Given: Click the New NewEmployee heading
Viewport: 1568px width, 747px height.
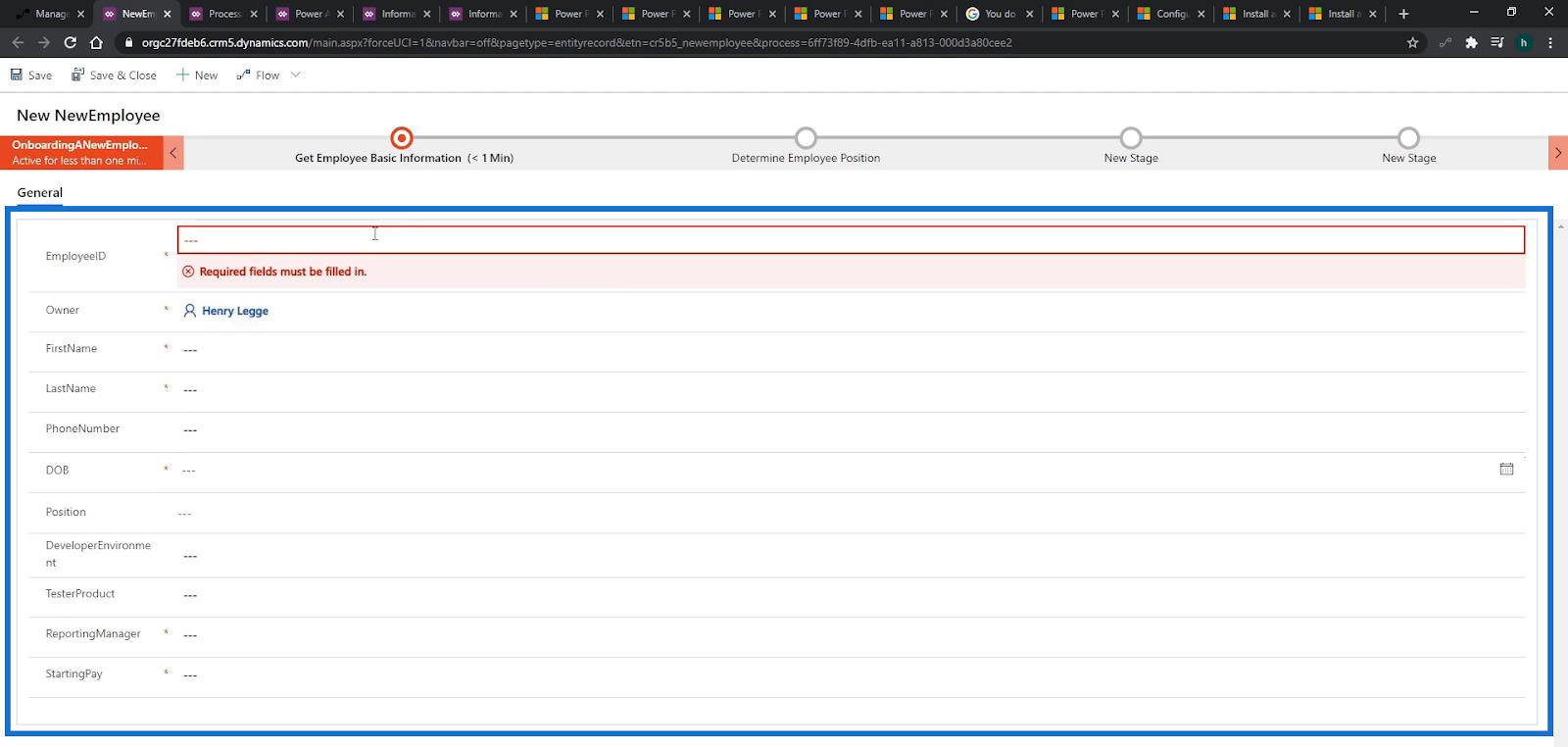Looking at the screenshot, I should (x=88, y=115).
